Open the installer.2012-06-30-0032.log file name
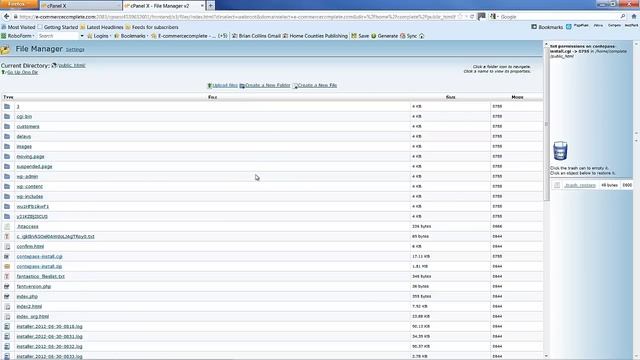Viewport: 640px width, 360px height. 49,347
